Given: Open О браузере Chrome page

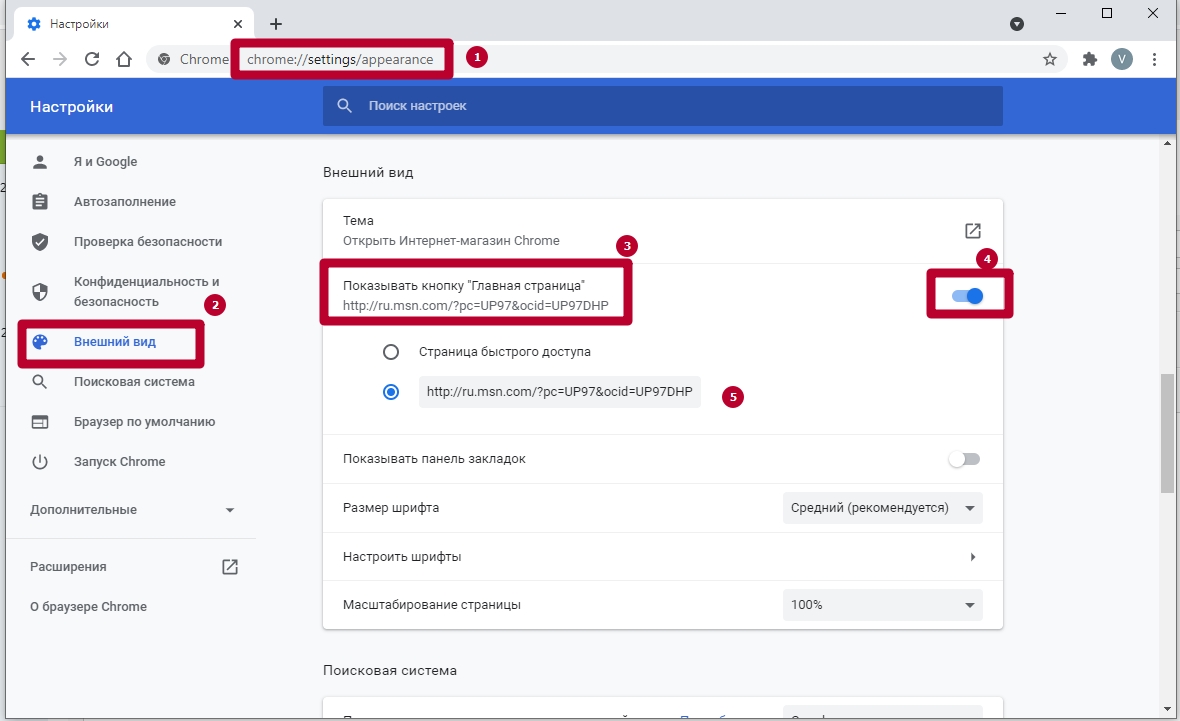Looking at the screenshot, I should 88,607.
